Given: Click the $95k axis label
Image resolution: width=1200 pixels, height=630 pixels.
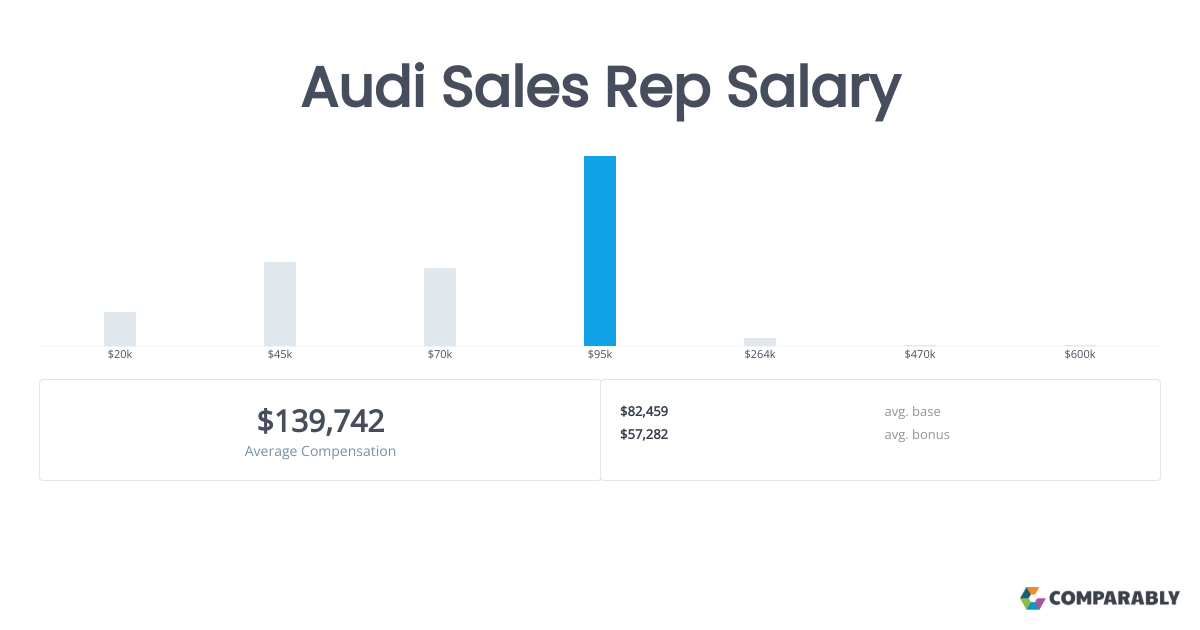Looking at the screenshot, I should point(600,354).
